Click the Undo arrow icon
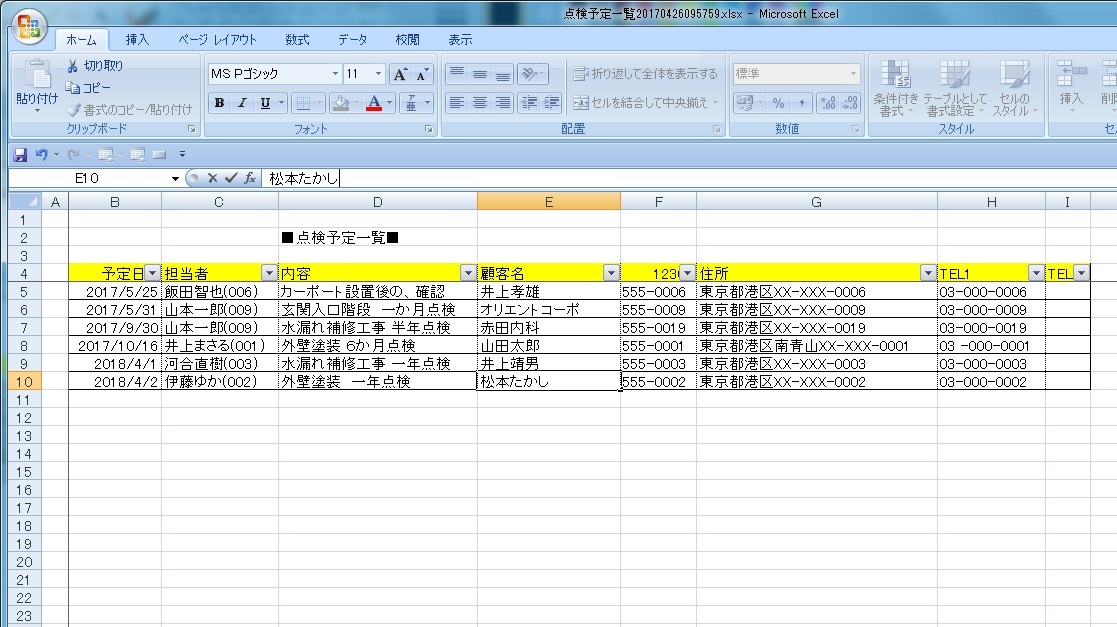Image resolution: width=1117 pixels, height=627 pixels. [x=41, y=155]
